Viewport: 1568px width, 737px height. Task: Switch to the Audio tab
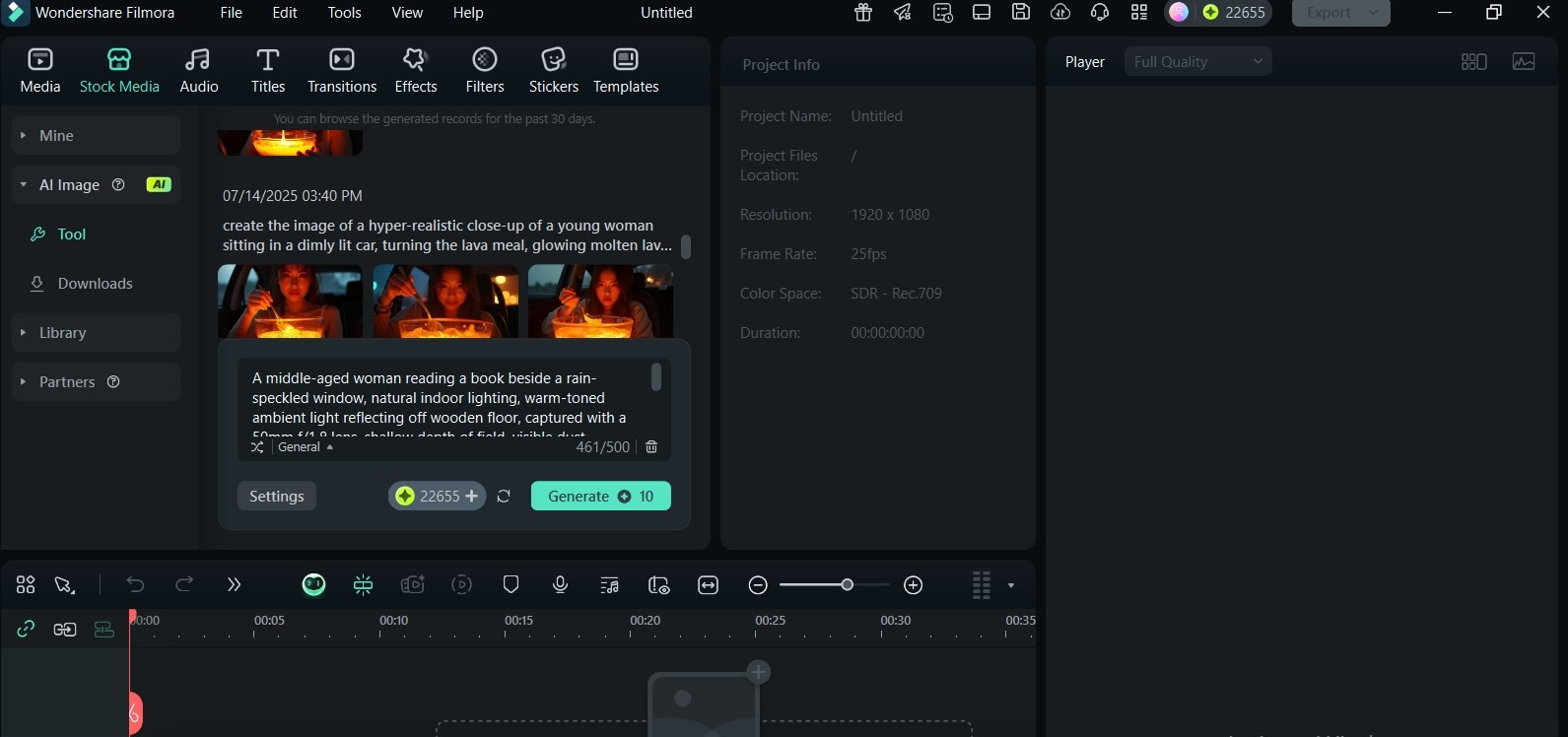pyautogui.click(x=198, y=71)
